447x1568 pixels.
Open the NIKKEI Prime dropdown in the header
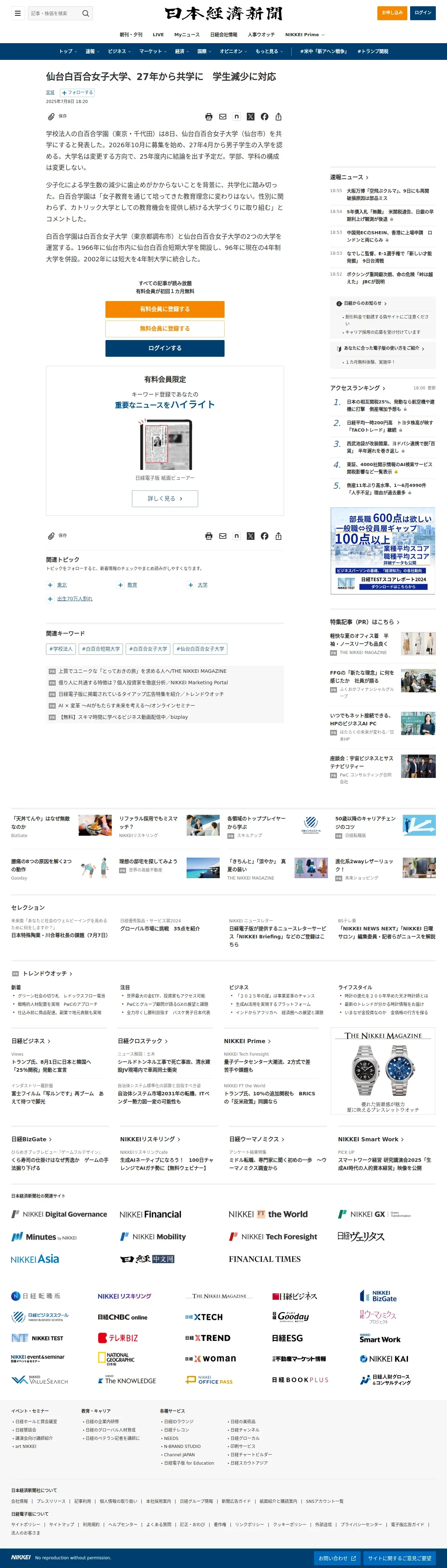(x=305, y=35)
